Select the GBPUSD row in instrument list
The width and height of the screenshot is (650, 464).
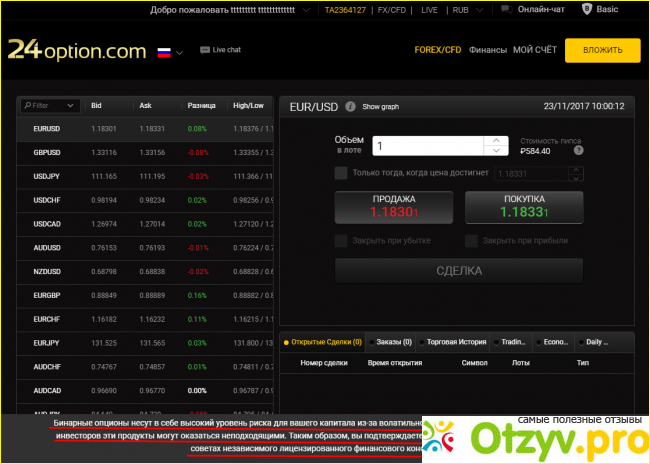tap(47, 152)
